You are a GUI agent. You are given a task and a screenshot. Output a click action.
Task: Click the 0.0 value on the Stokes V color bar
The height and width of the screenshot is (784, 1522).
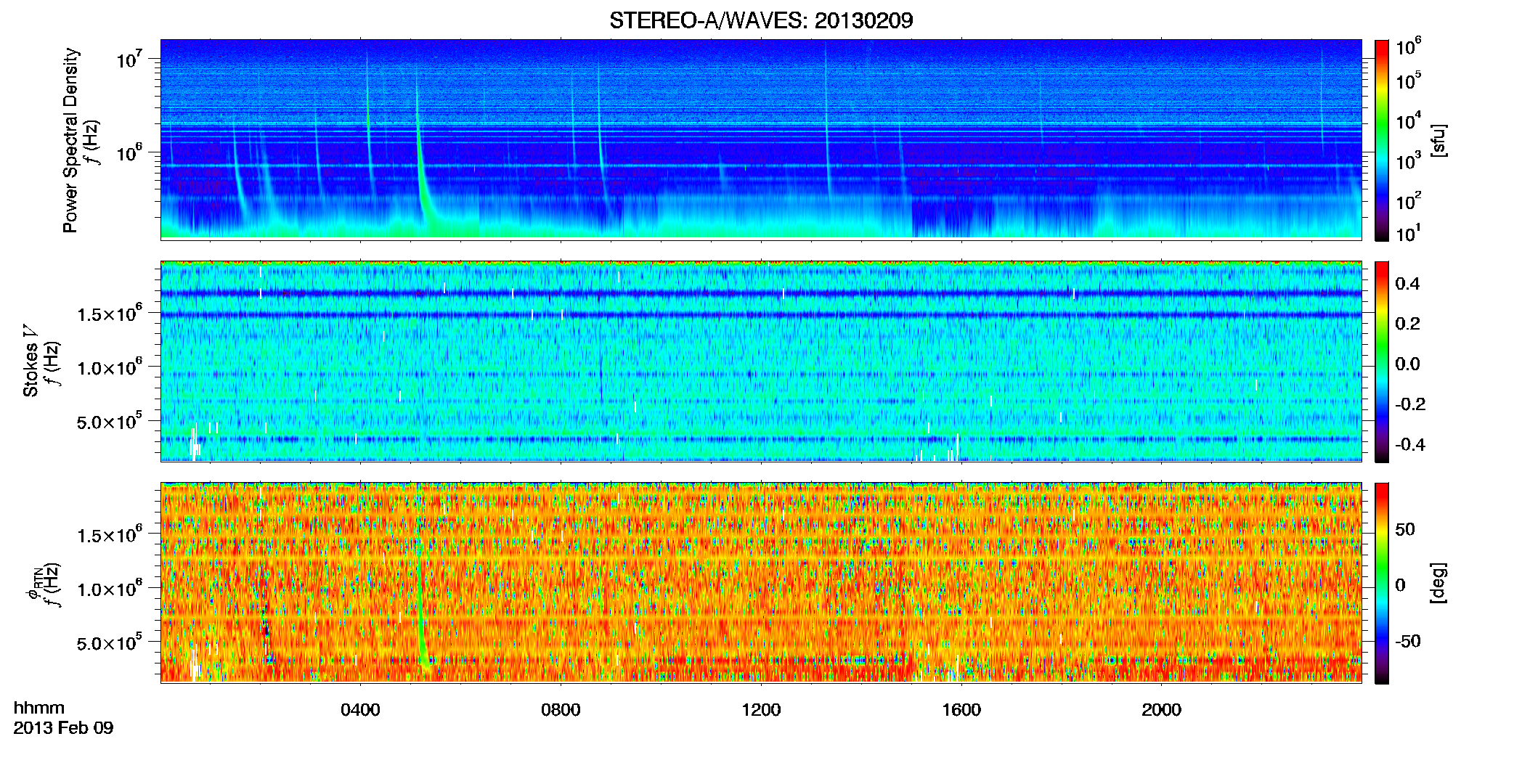pos(1408,364)
